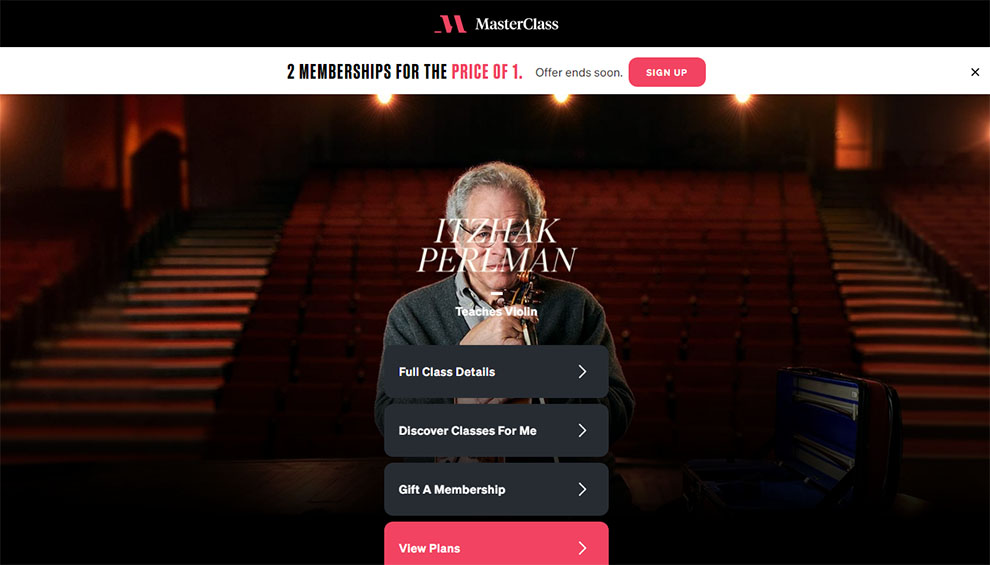
Task: Click the Teaches Violin subtitle
Action: point(496,311)
